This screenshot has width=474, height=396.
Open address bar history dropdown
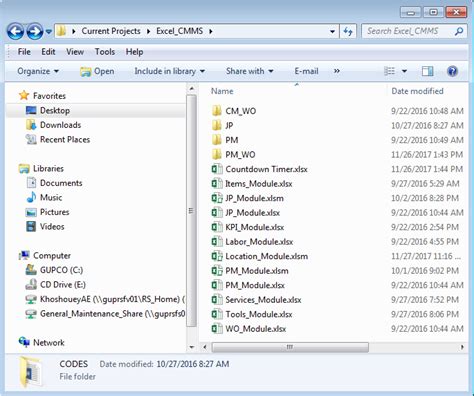tap(332, 32)
